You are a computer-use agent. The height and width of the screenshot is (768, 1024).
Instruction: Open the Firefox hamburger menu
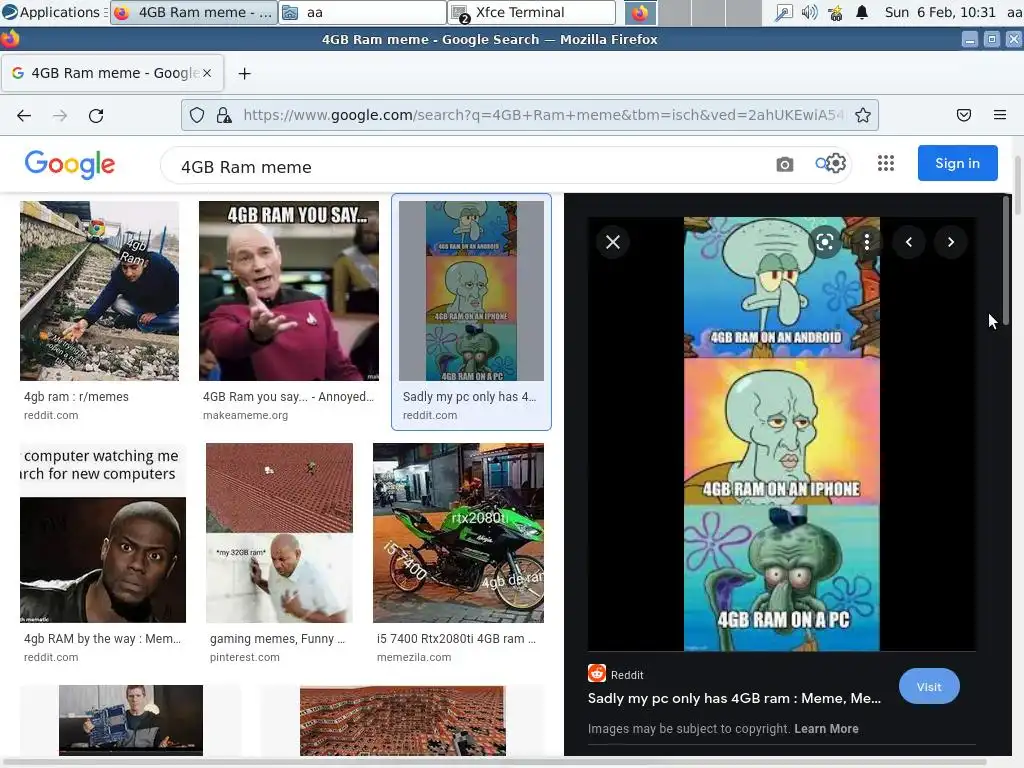(1000, 116)
